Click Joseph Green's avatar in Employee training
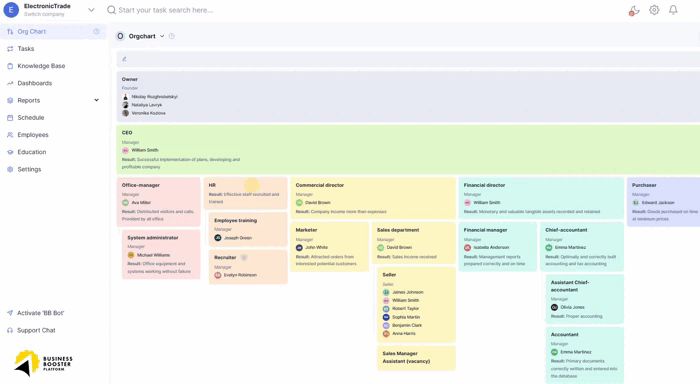700x384 pixels. click(218, 238)
